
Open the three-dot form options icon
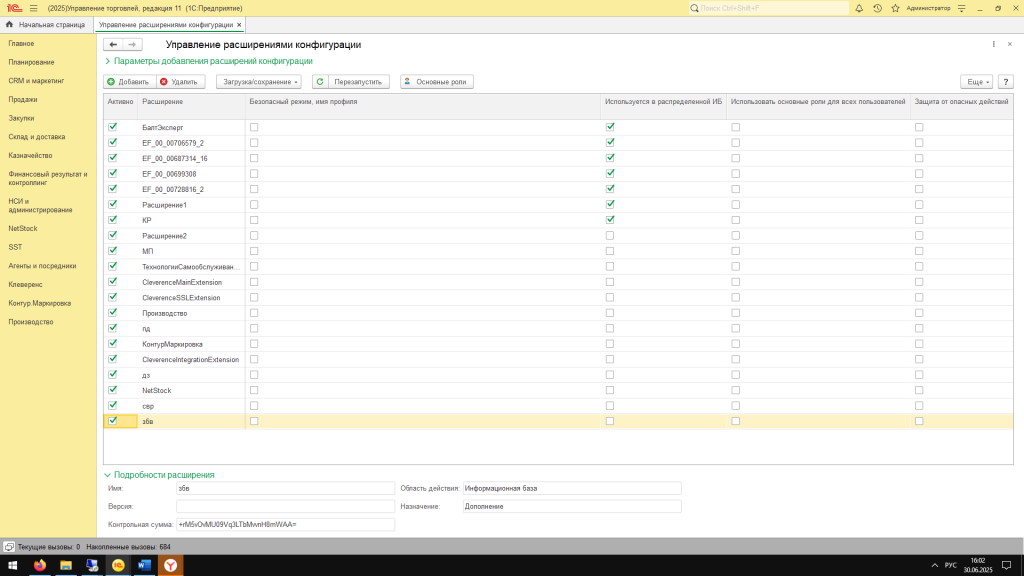[x=994, y=44]
